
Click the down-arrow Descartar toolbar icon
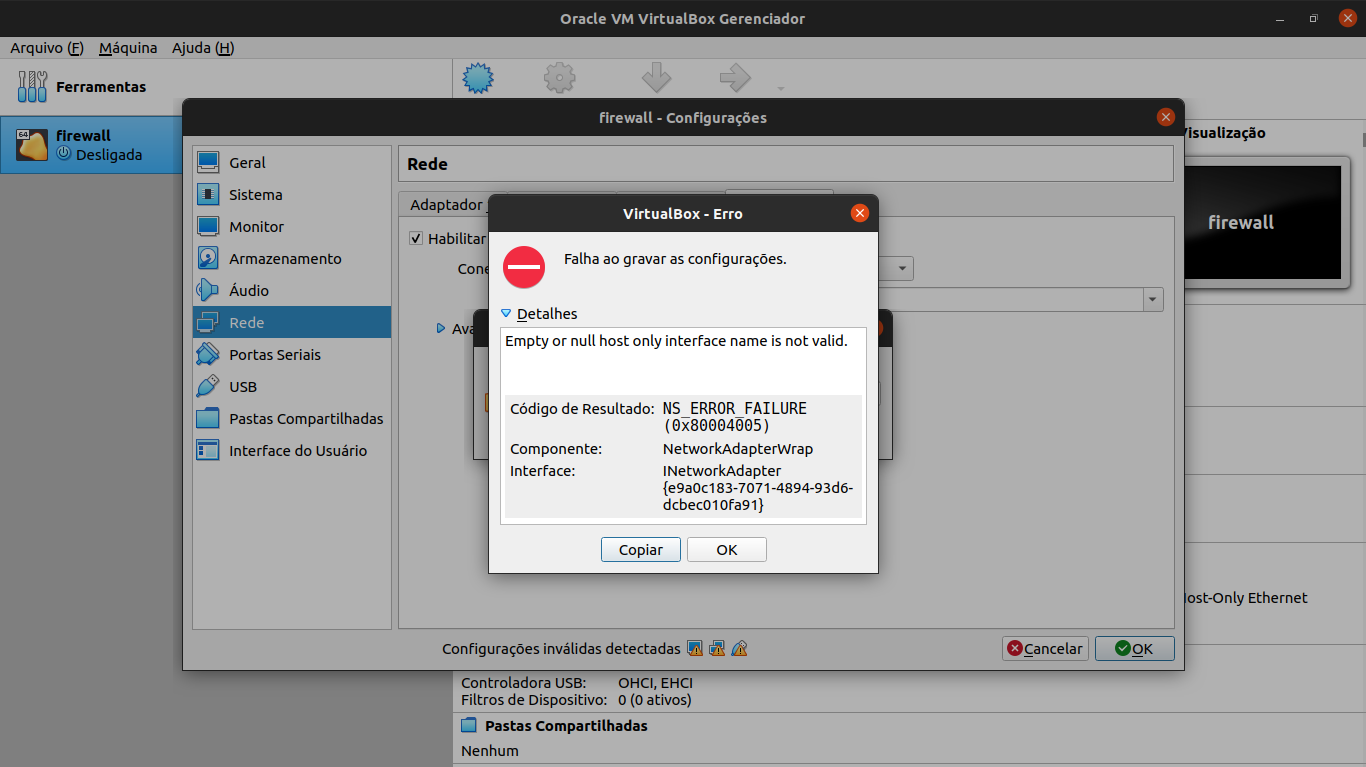[656, 78]
